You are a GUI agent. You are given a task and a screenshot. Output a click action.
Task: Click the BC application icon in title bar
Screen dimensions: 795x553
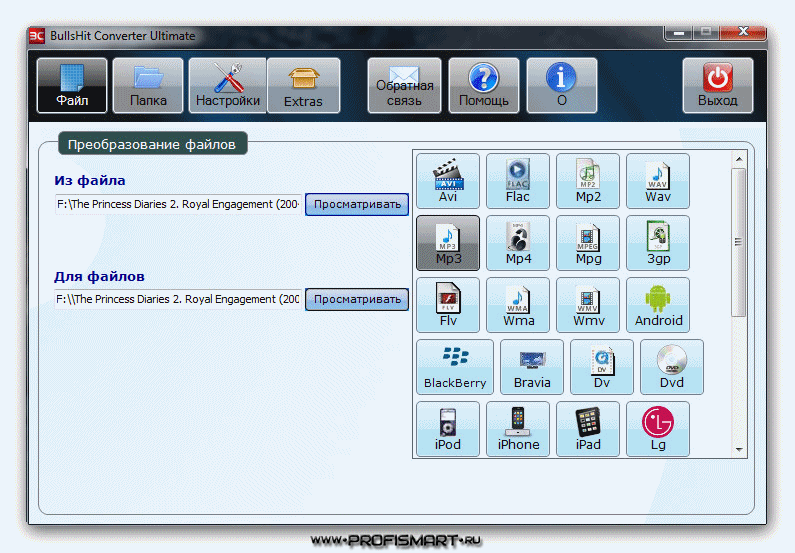(x=37, y=36)
